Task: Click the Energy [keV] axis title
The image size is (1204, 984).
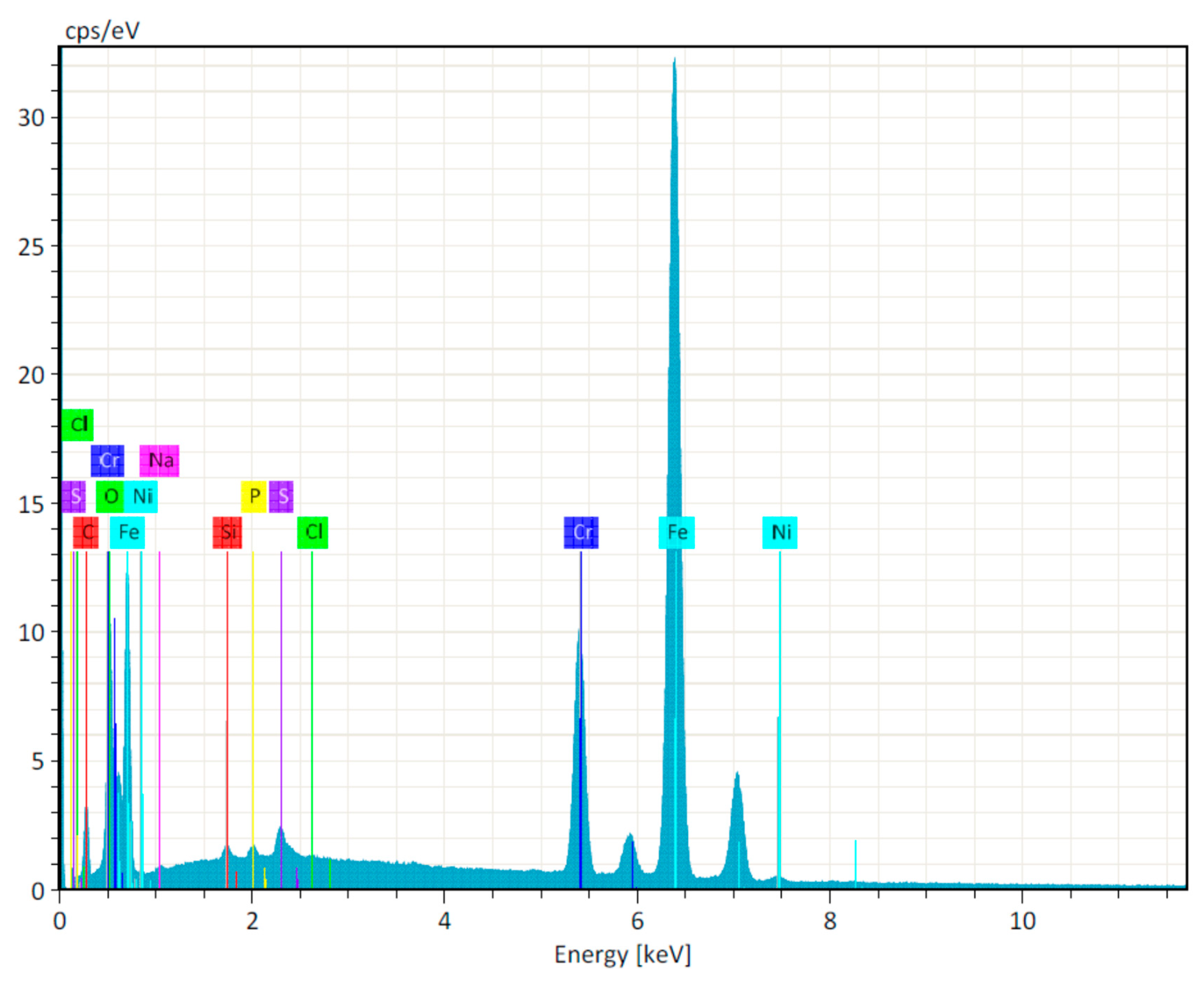Action: coord(622,954)
